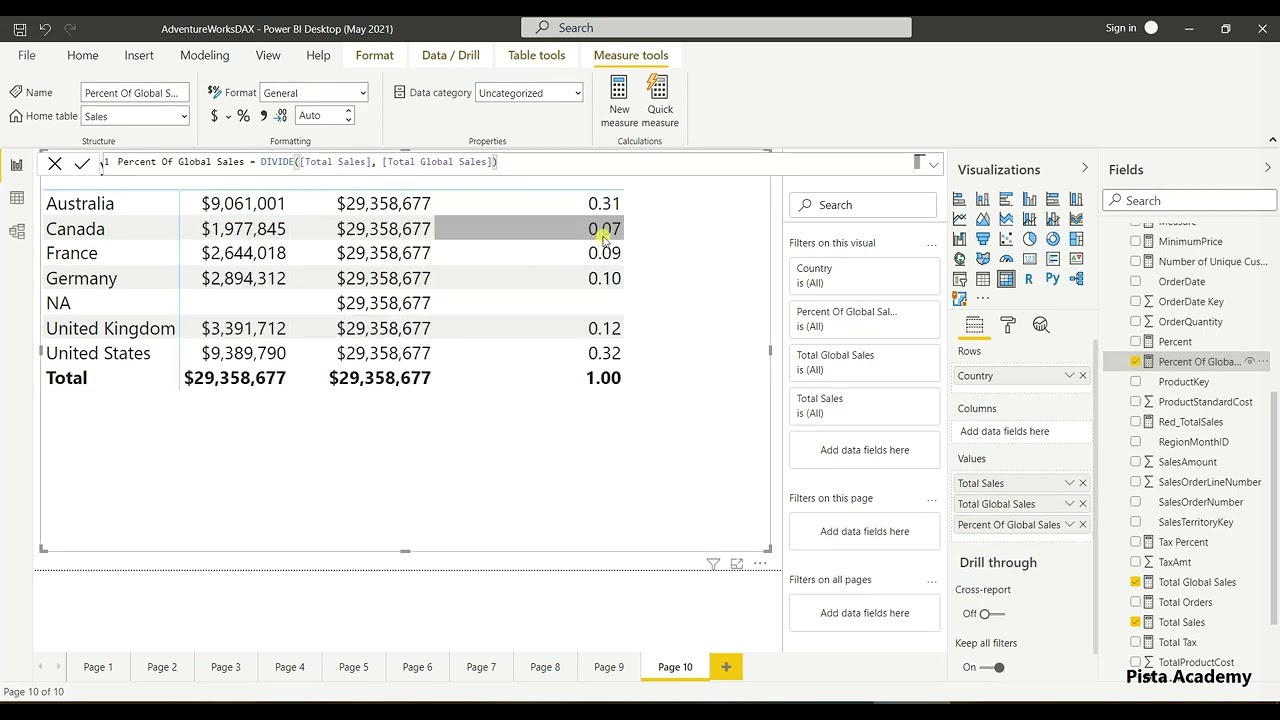Viewport: 1280px width, 720px height.
Task: Go to the Page 9 tab
Action: point(609,667)
